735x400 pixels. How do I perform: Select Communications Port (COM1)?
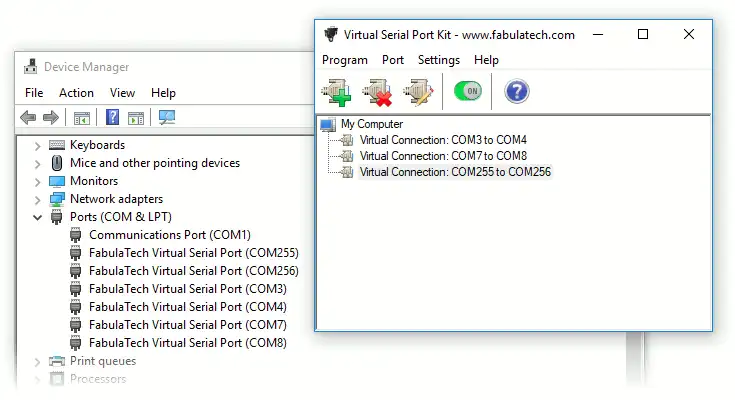(x=169, y=235)
